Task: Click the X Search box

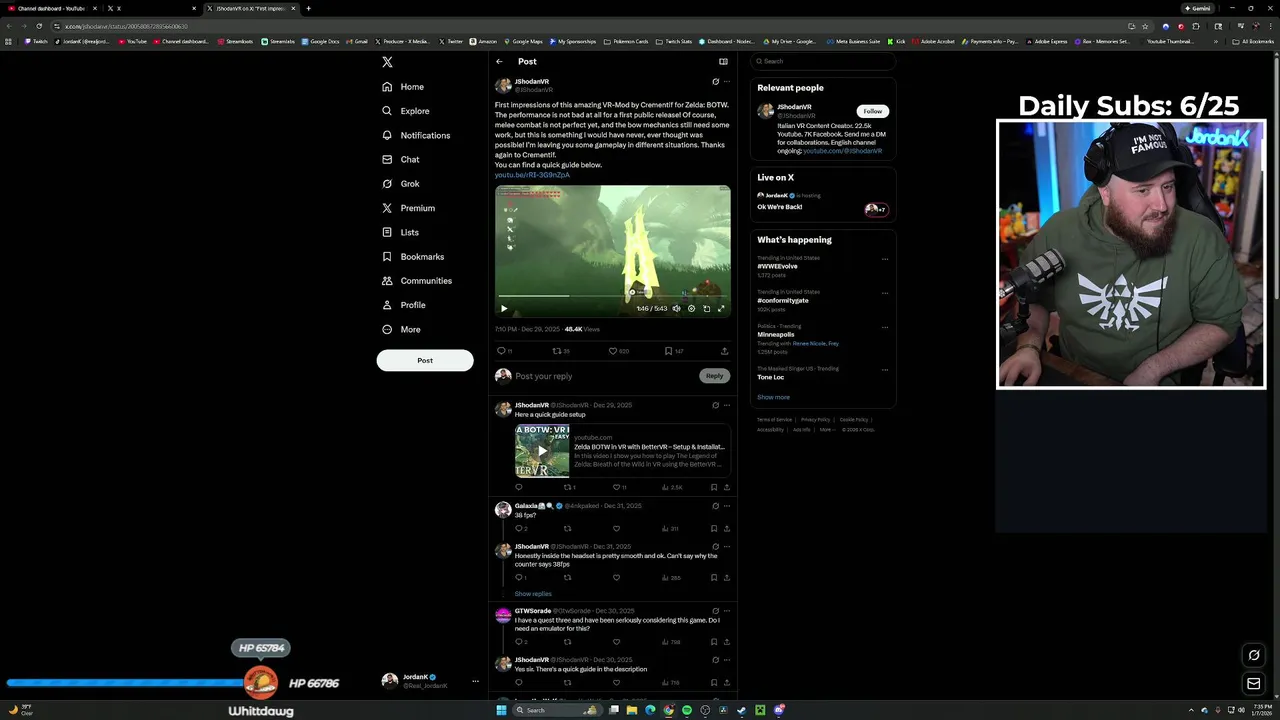Action: pyautogui.click(x=823, y=61)
